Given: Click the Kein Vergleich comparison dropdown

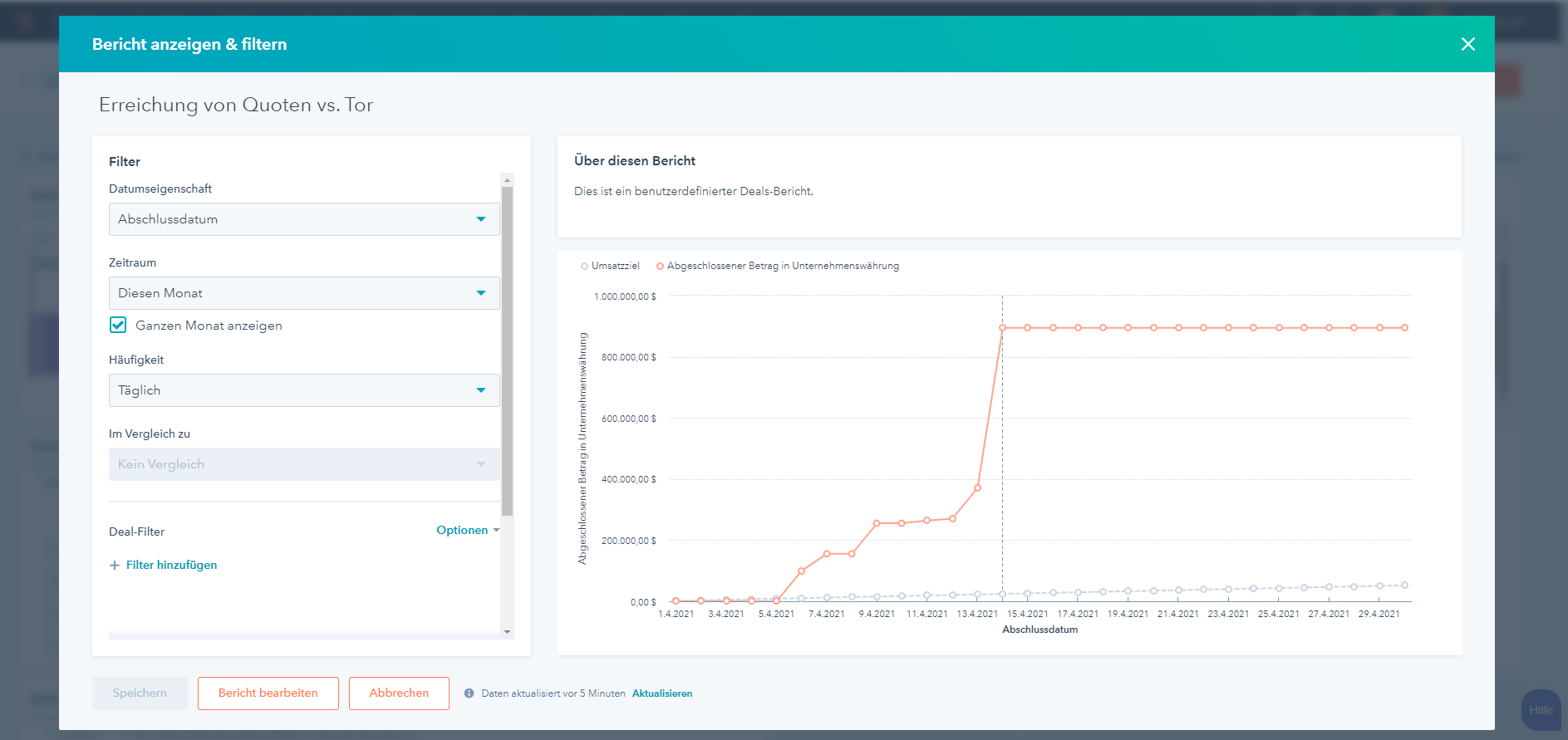Looking at the screenshot, I should pyautogui.click(x=304, y=464).
